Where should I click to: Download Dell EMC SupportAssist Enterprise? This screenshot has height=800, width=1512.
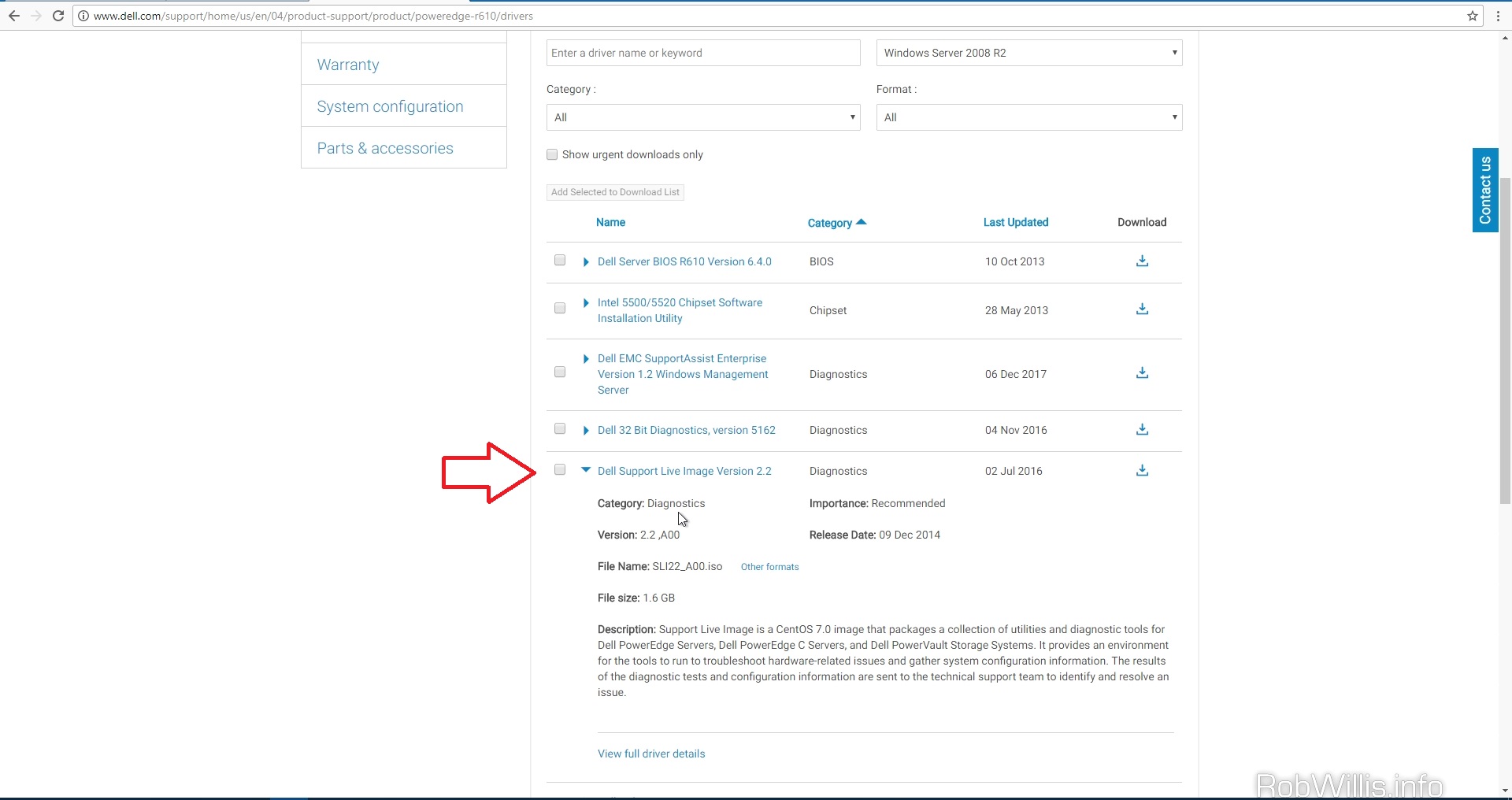[x=1142, y=372]
